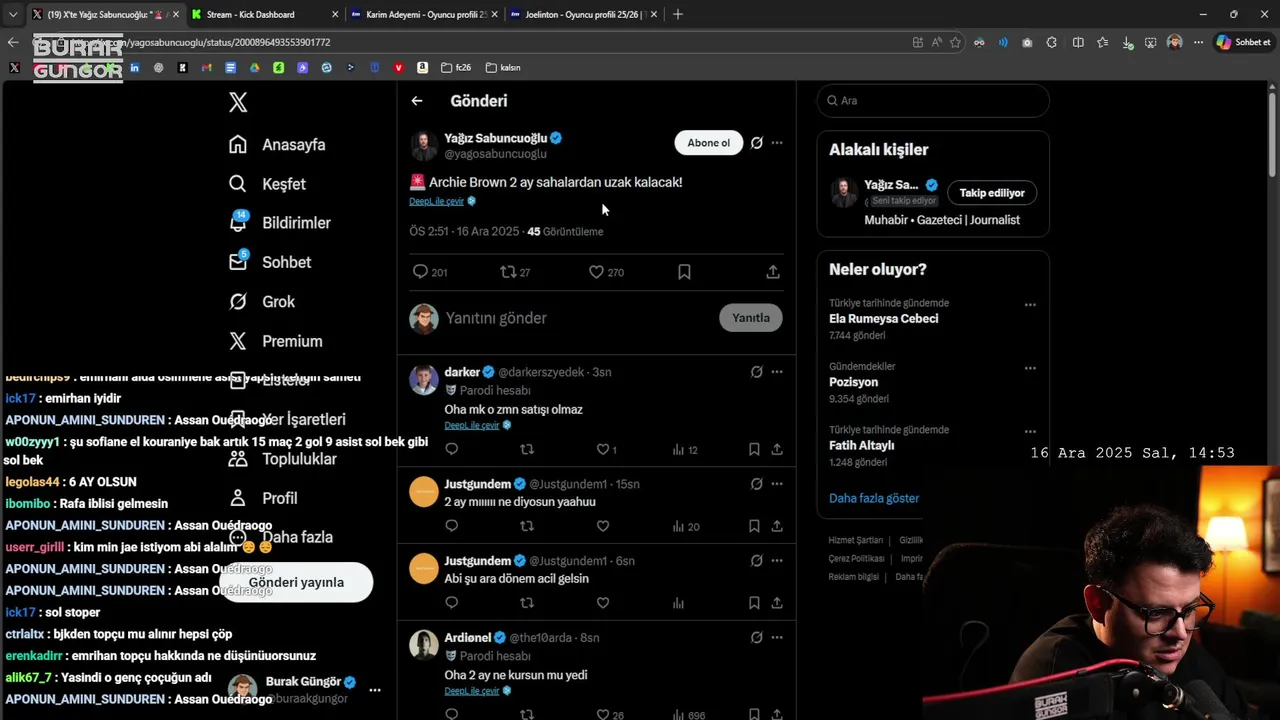The width and height of the screenshot is (1280, 720).
Task: Open the Fatih Altaylı trend
Action: (861, 446)
